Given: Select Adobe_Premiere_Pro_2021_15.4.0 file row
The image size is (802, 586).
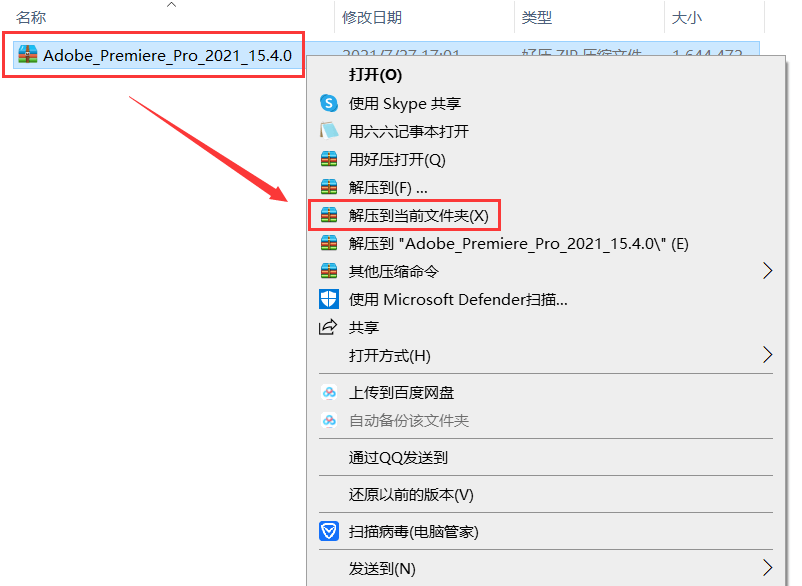Looking at the screenshot, I should [381, 55].
